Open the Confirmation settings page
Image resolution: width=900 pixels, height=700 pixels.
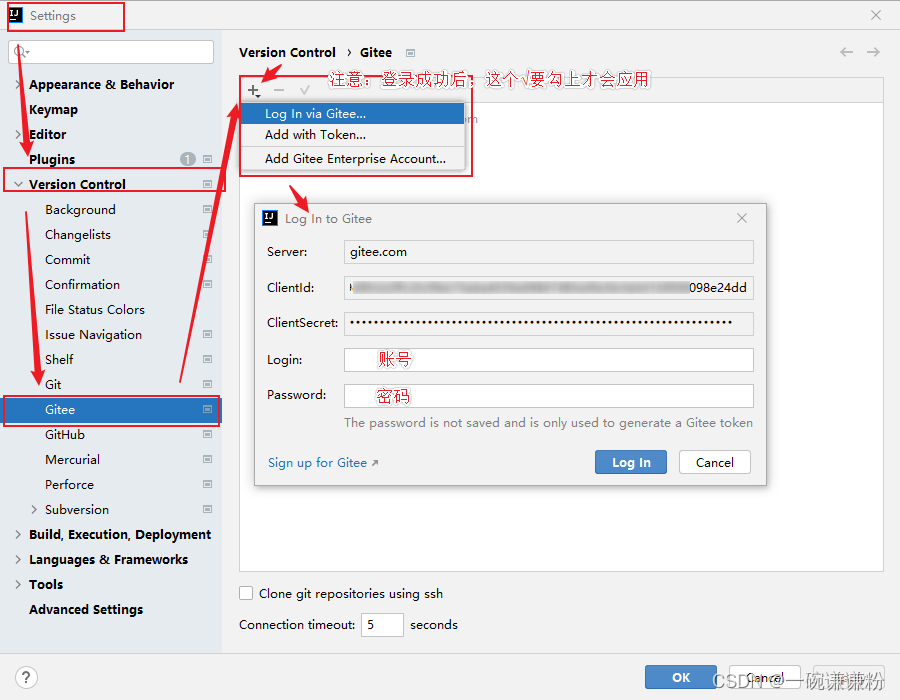(83, 285)
